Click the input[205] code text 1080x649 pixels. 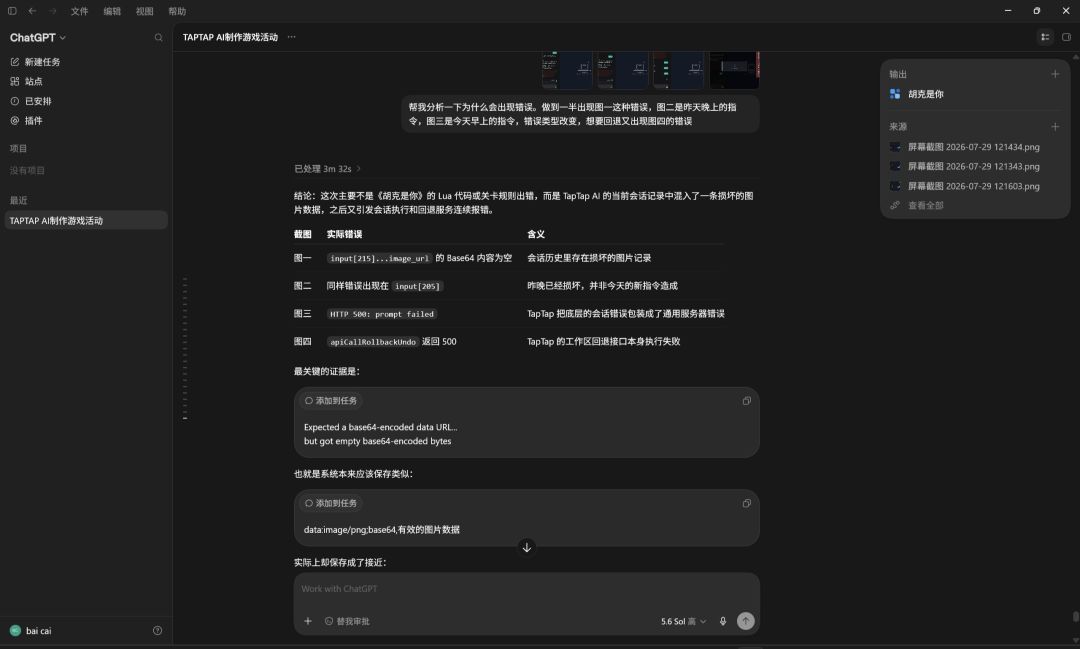pos(417,286)
